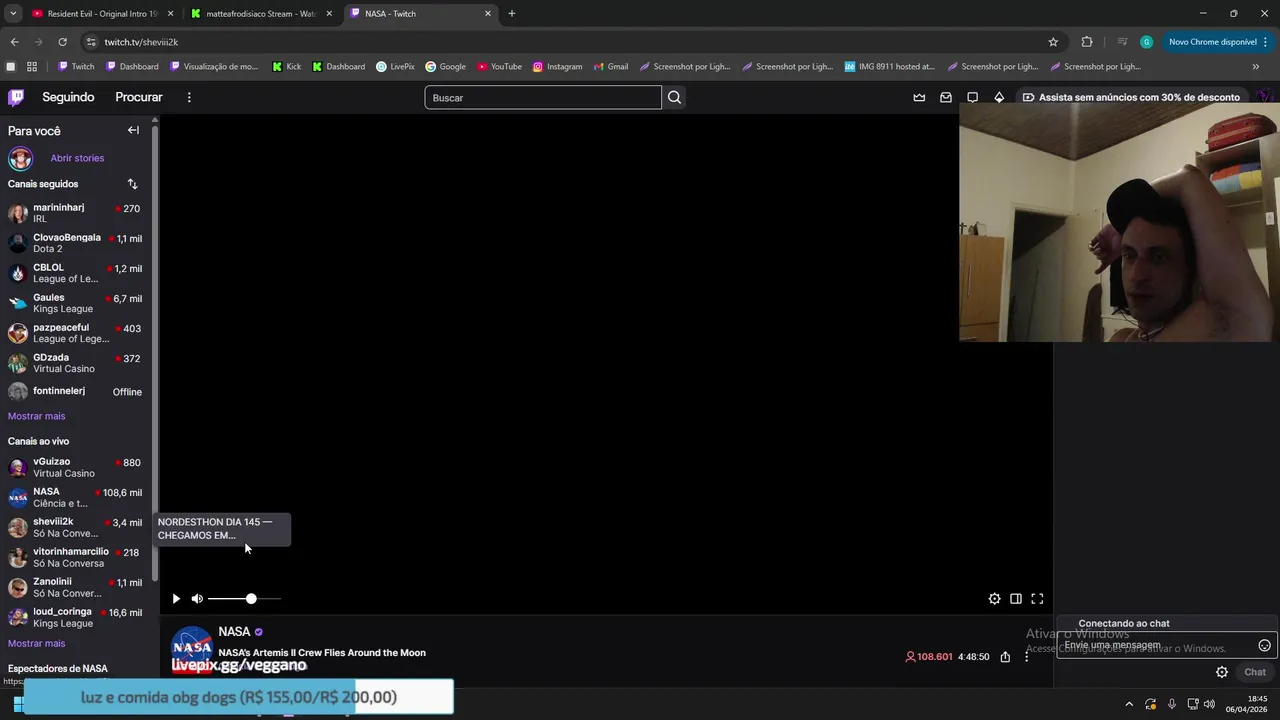Open the Seguindo tab
This screenshot has height=720, width=1280.
pos(68,97)
